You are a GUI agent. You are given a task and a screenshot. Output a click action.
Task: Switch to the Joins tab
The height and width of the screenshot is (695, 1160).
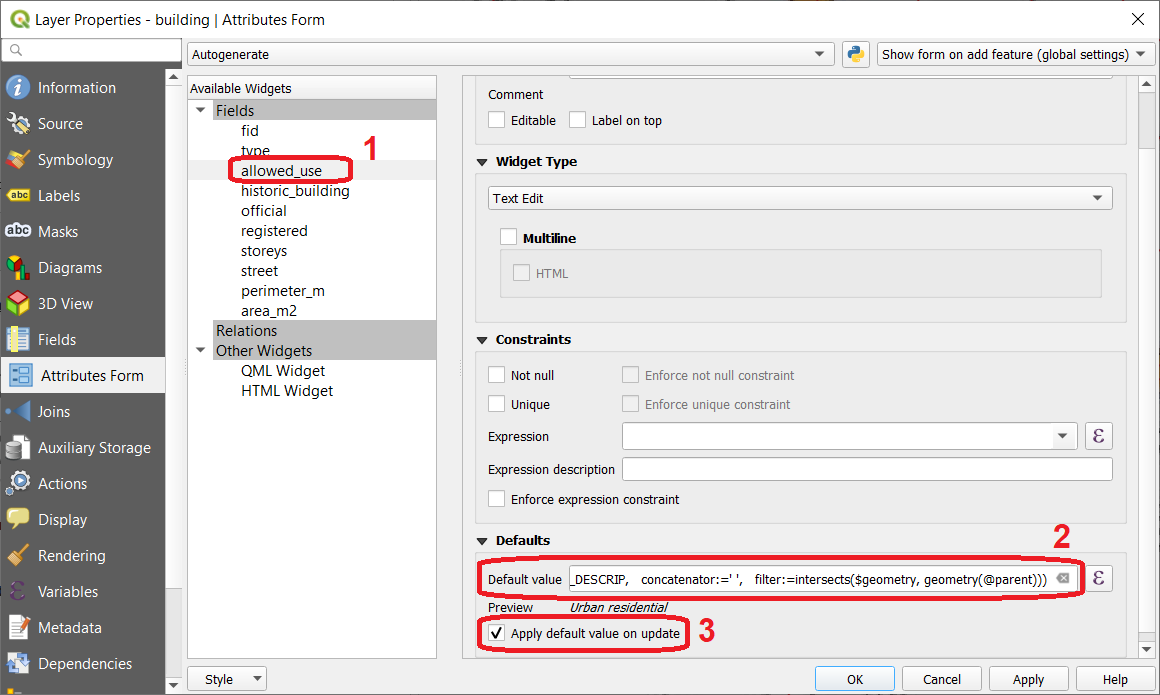(x=83, y=412)
